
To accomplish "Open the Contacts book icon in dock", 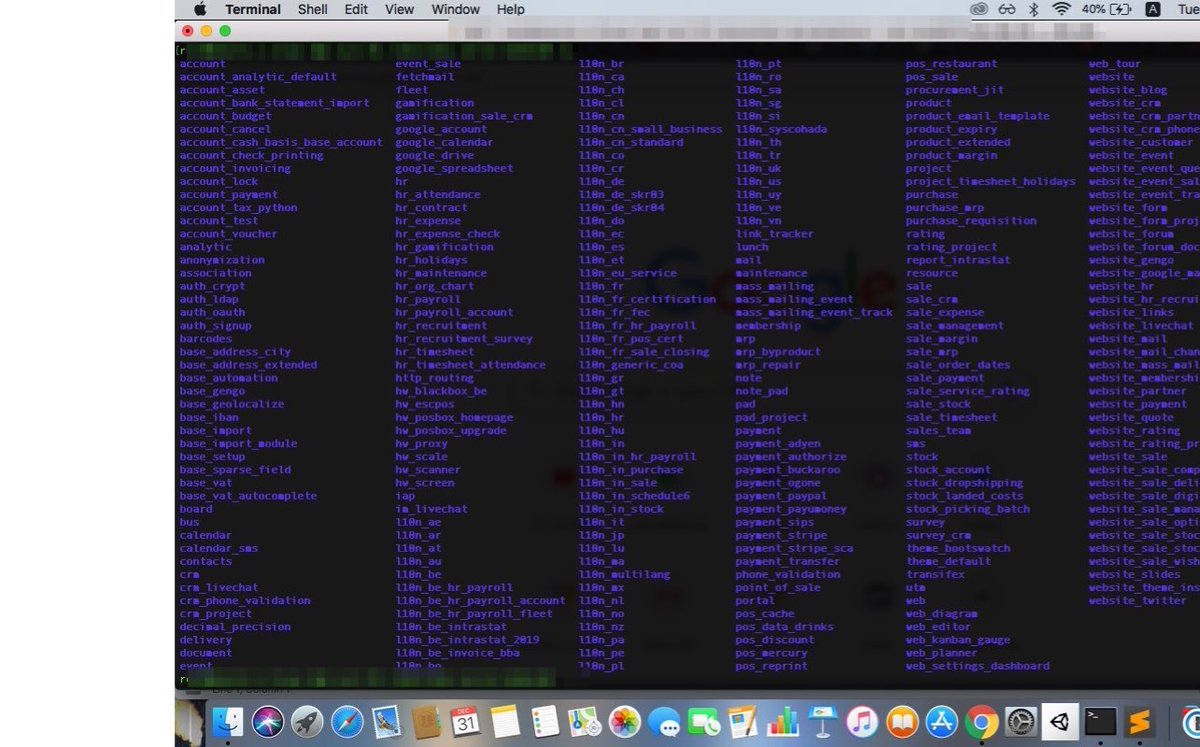I will [x=426, y=721].
